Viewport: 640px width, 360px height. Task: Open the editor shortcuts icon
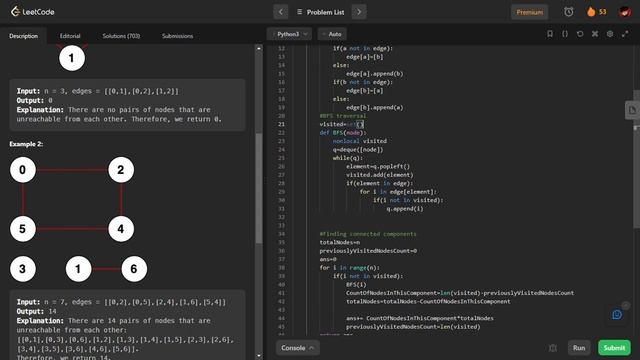click(x=595, y=34)
